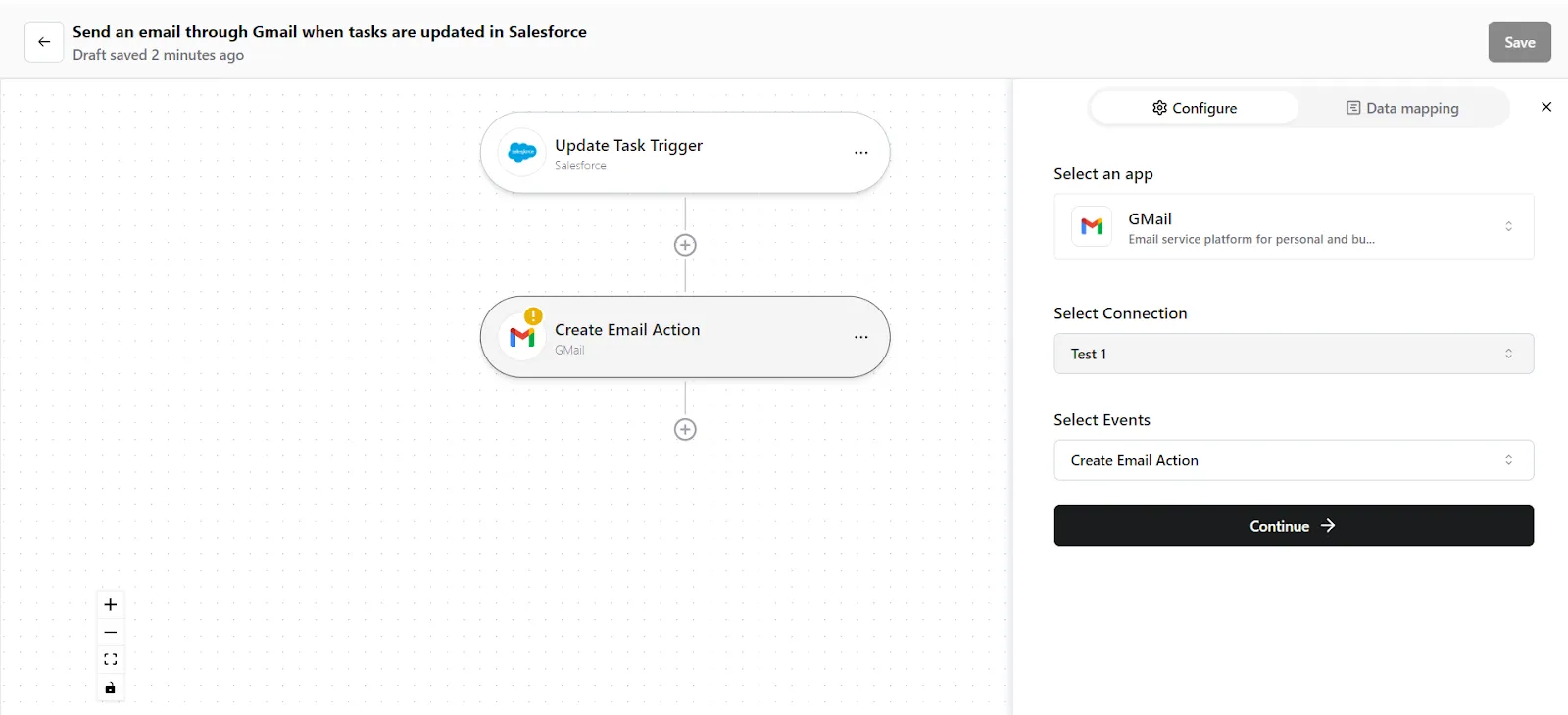Click the document icon in Data mapping tab
This screenshot has height=715, width=1568.
pyautogui.click(x=1353, y=108)
